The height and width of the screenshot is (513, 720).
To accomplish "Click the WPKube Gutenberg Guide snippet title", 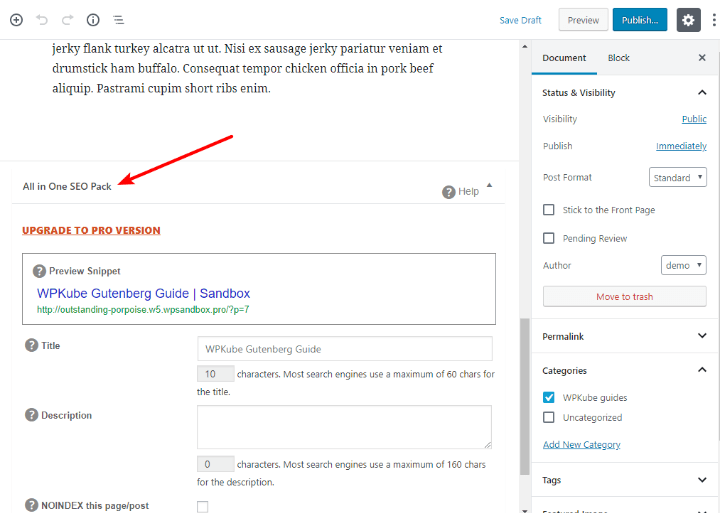I will coord(143,293).
